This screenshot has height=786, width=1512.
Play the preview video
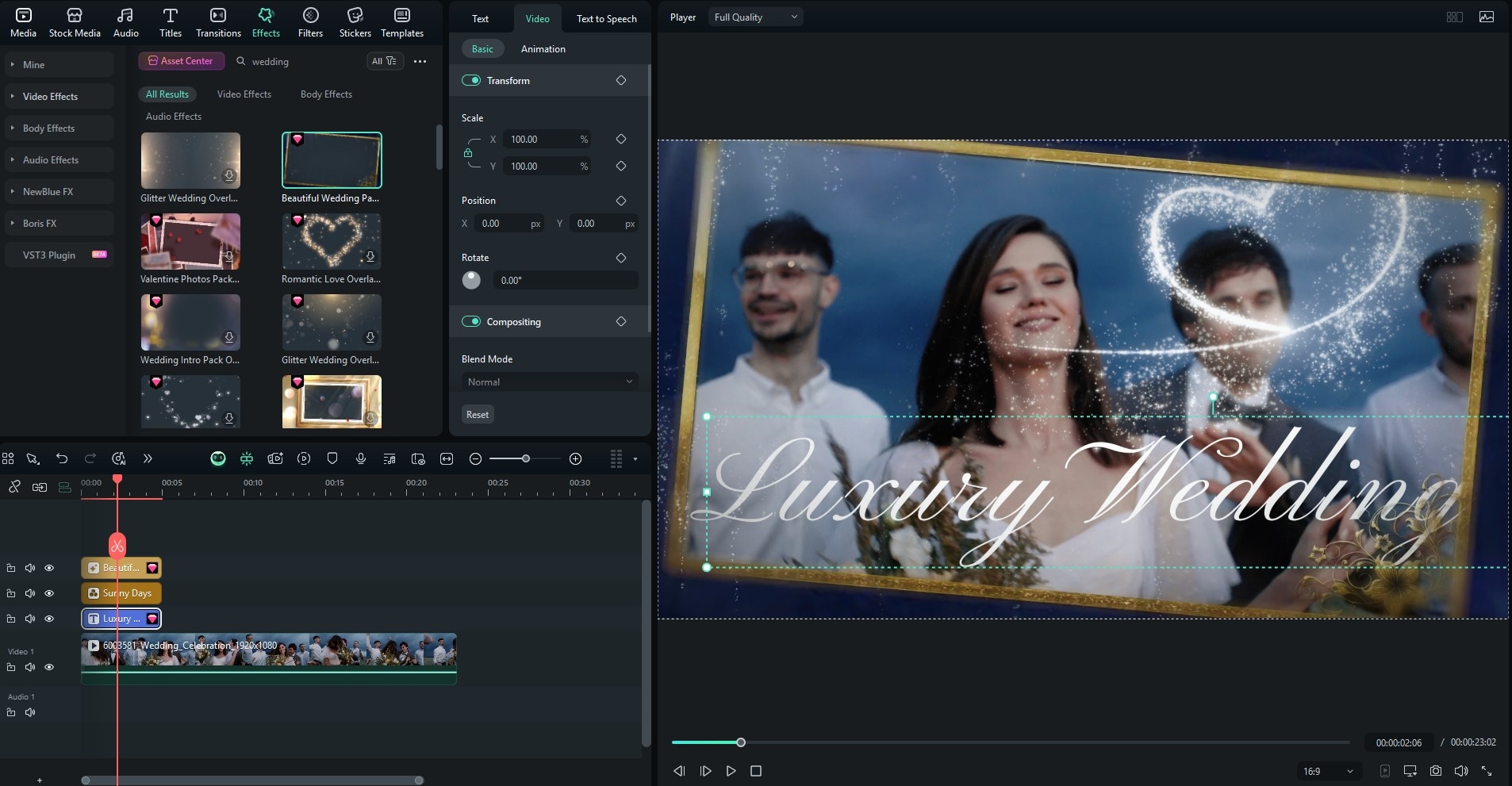coord(731,771)
